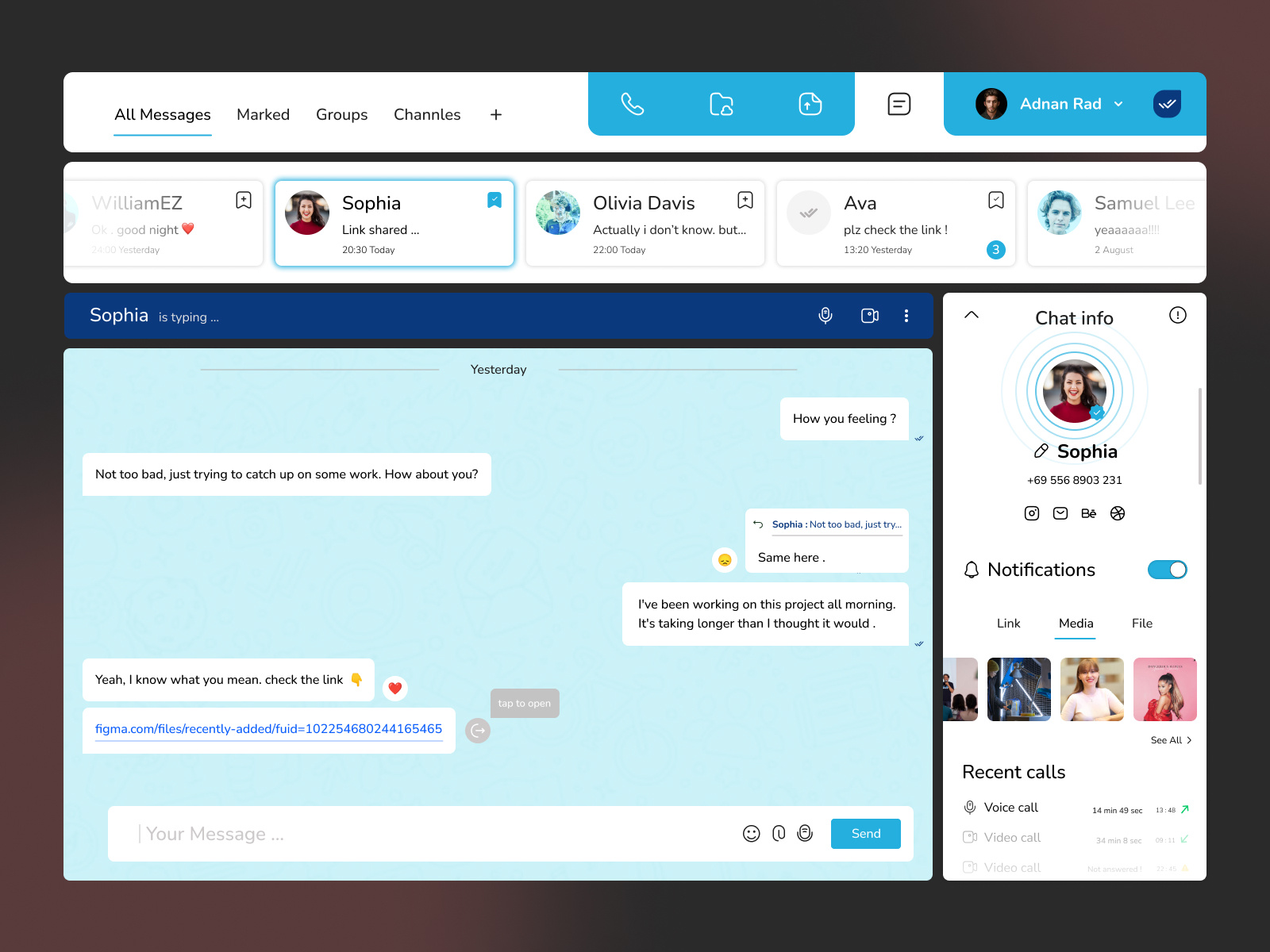Unpin the Sophia conversation
The height and width of the screenshot is (952, 1270).
tap(494, 200)
